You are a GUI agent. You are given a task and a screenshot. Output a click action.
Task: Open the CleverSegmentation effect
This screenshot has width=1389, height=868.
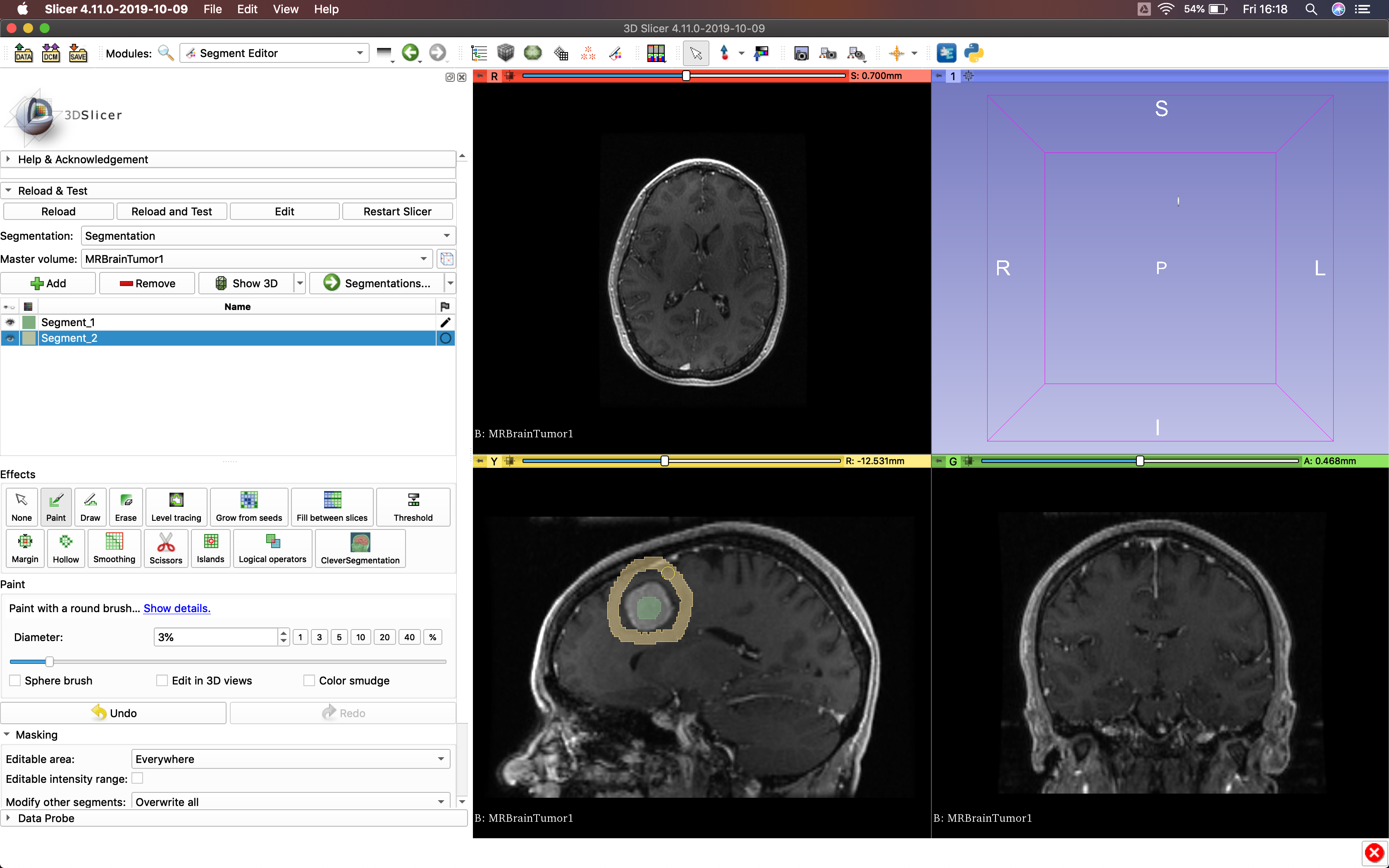pyautogui.click(x=360, y=549)
